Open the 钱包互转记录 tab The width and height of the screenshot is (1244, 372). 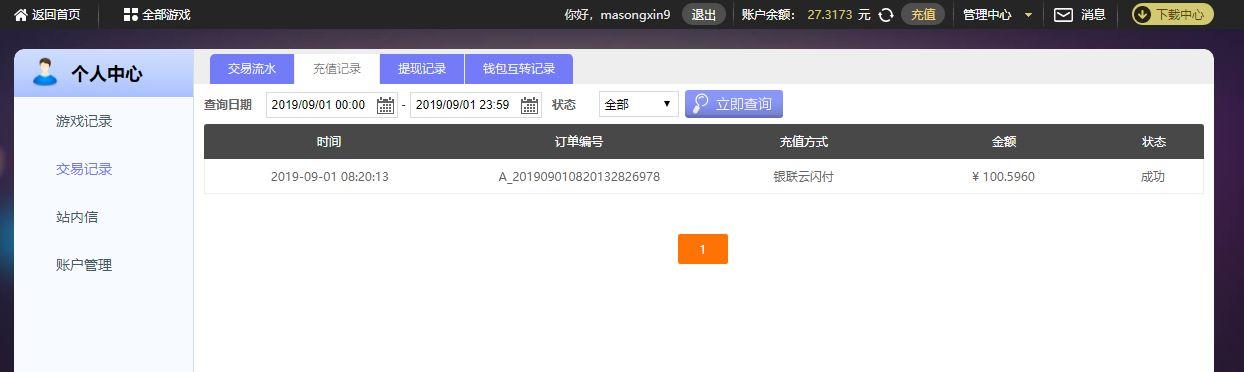click(x=519, y=69)
